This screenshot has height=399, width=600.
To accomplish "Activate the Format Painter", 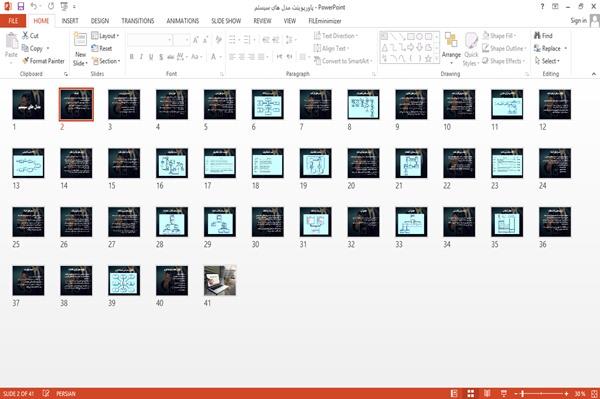I will coord(44,61).
